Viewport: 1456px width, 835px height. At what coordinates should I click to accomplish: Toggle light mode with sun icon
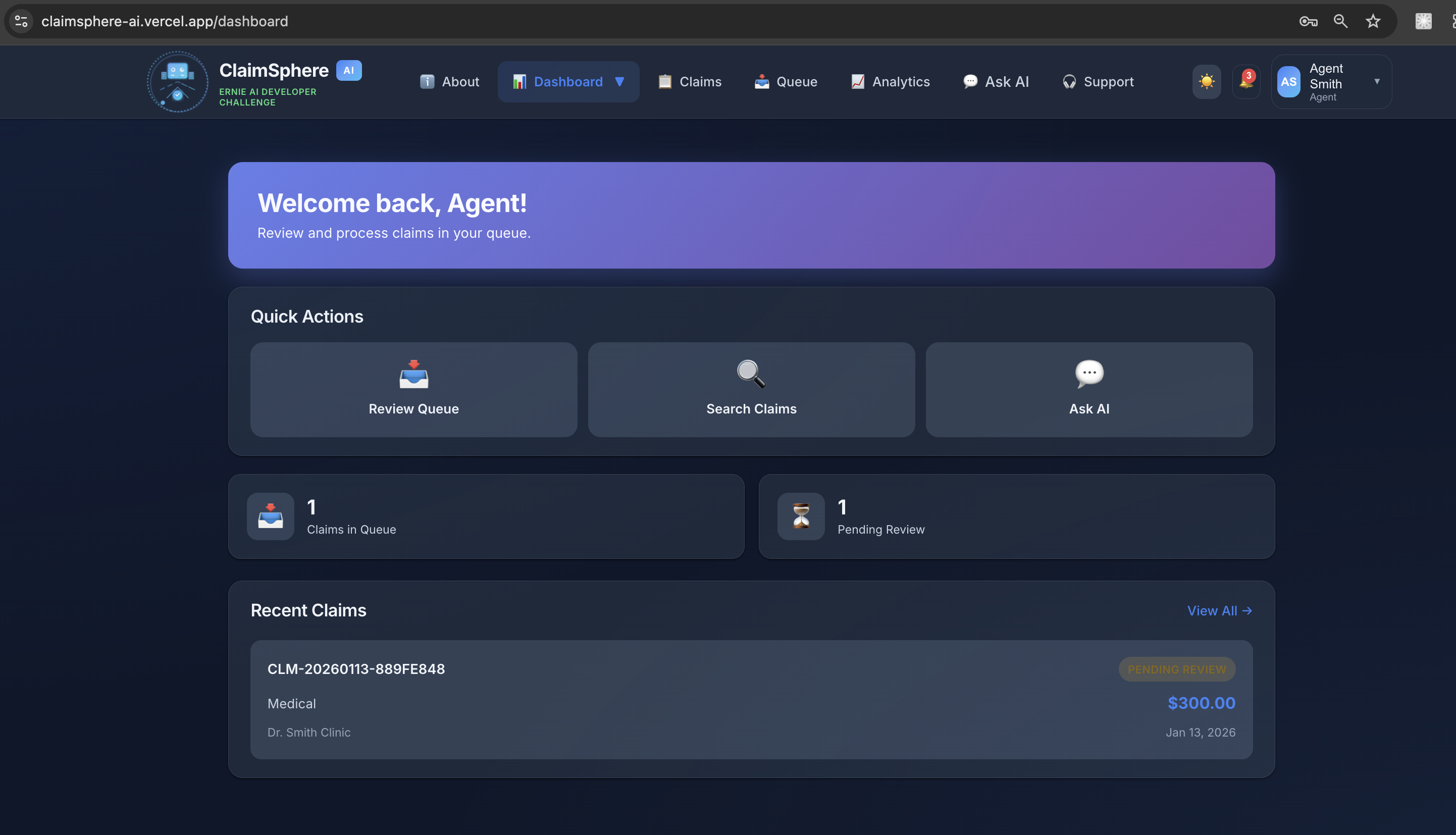(x=1206, y=82)
